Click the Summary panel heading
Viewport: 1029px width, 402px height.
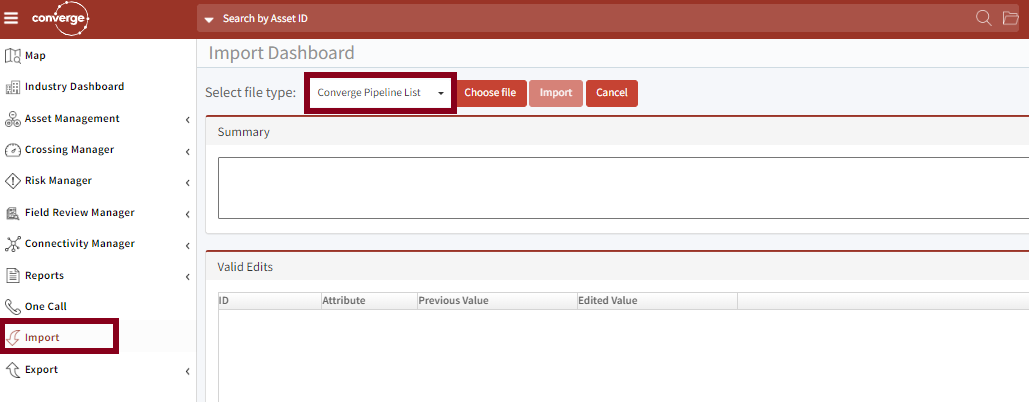pos(243,132)
